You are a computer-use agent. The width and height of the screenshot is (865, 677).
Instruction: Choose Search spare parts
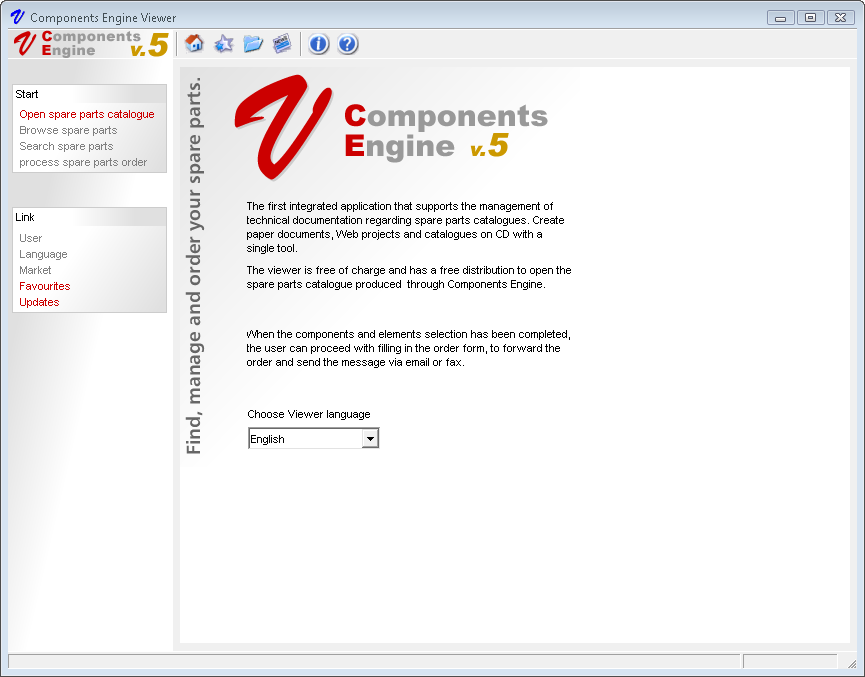66,146
